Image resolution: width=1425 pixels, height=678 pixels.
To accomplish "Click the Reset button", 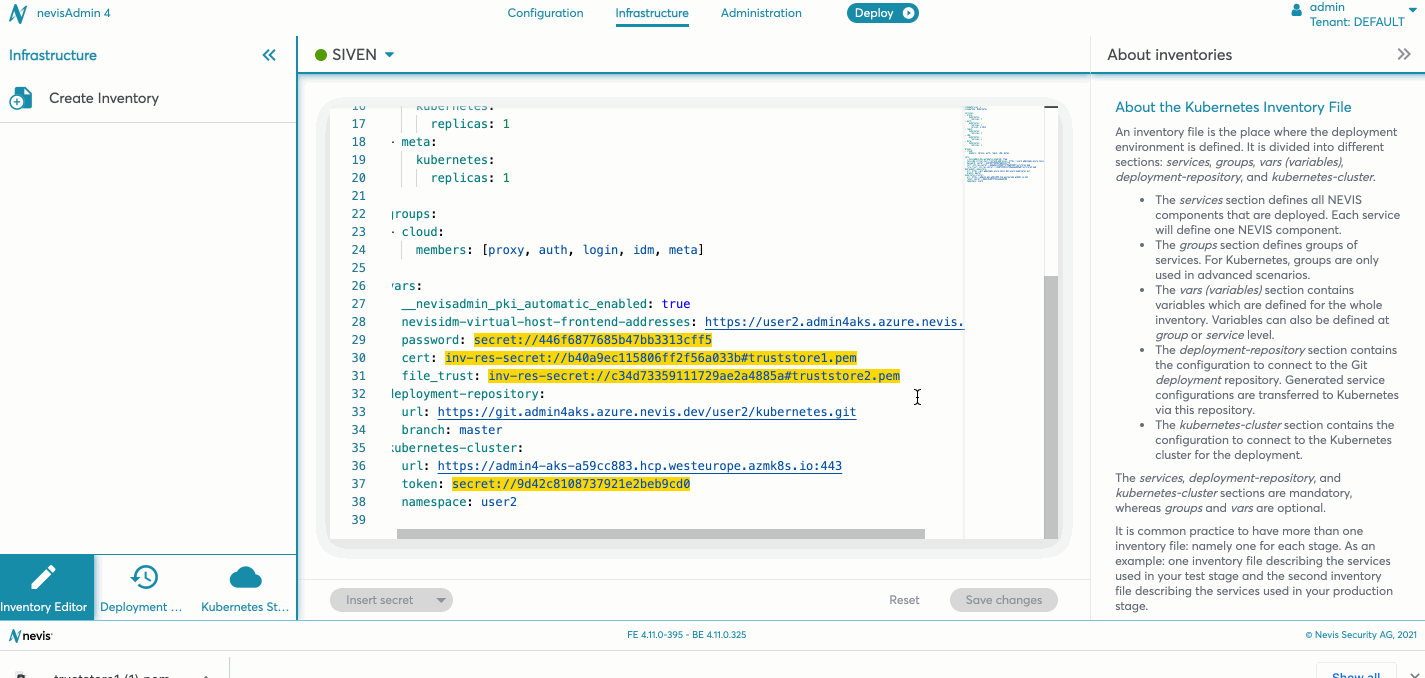I will [904, 600].
